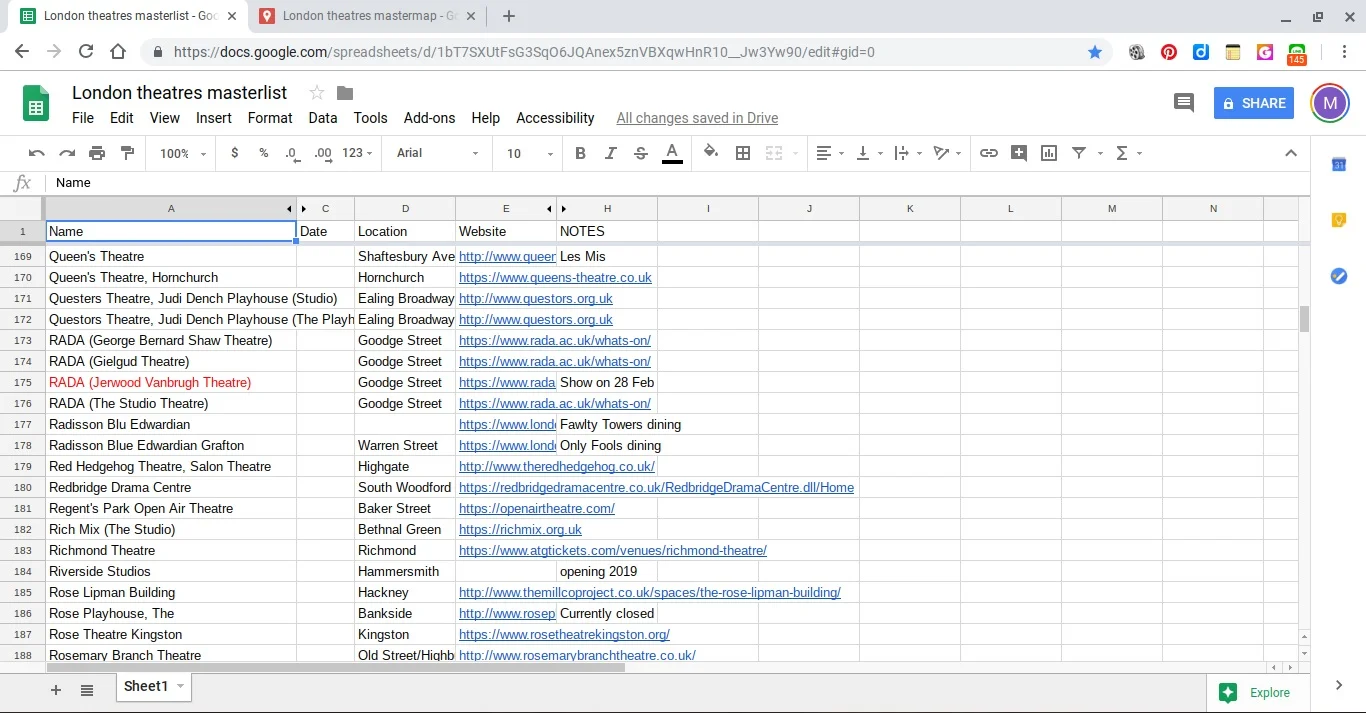Open Google Calendar side panel icon
Image resolution: width=1366 pixels, height=713 pixels.
point(1339,164)
